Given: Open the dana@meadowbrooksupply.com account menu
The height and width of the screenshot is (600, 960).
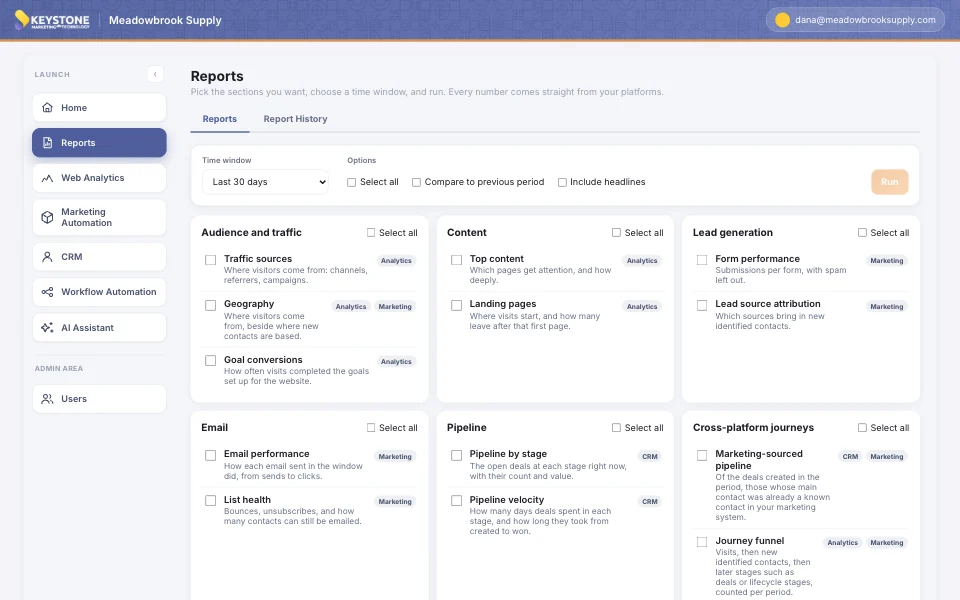Looking at the screenshot, I should (855, 20).
